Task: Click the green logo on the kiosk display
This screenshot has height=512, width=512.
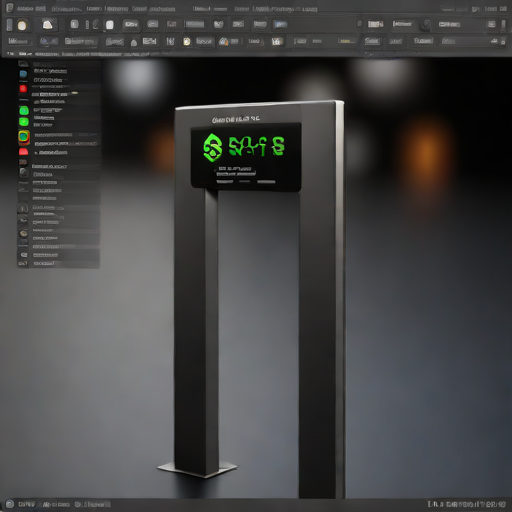Action: pyautogui.click(x=213, y=148)
